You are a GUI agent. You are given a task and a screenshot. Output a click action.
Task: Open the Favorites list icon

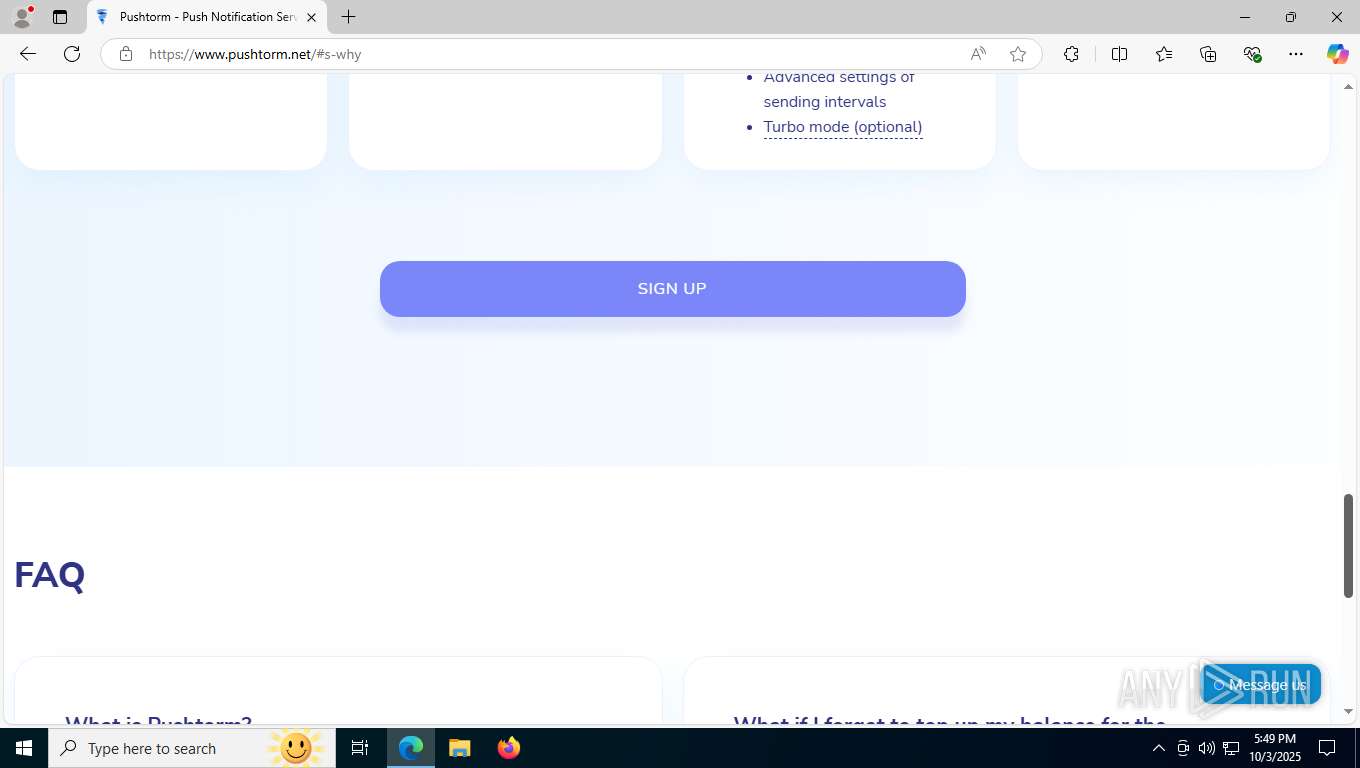1164,54
